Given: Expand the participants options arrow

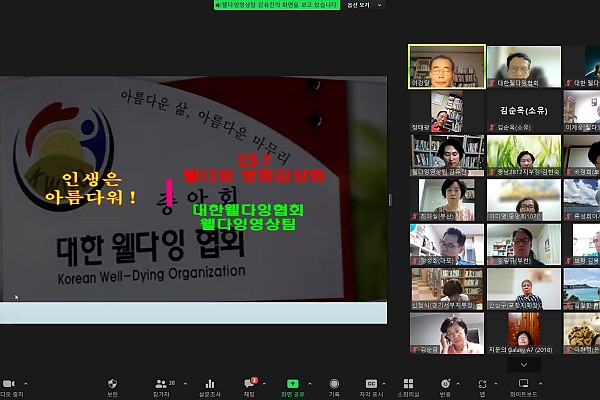Looking at the screenshot, I should (186, 384).
